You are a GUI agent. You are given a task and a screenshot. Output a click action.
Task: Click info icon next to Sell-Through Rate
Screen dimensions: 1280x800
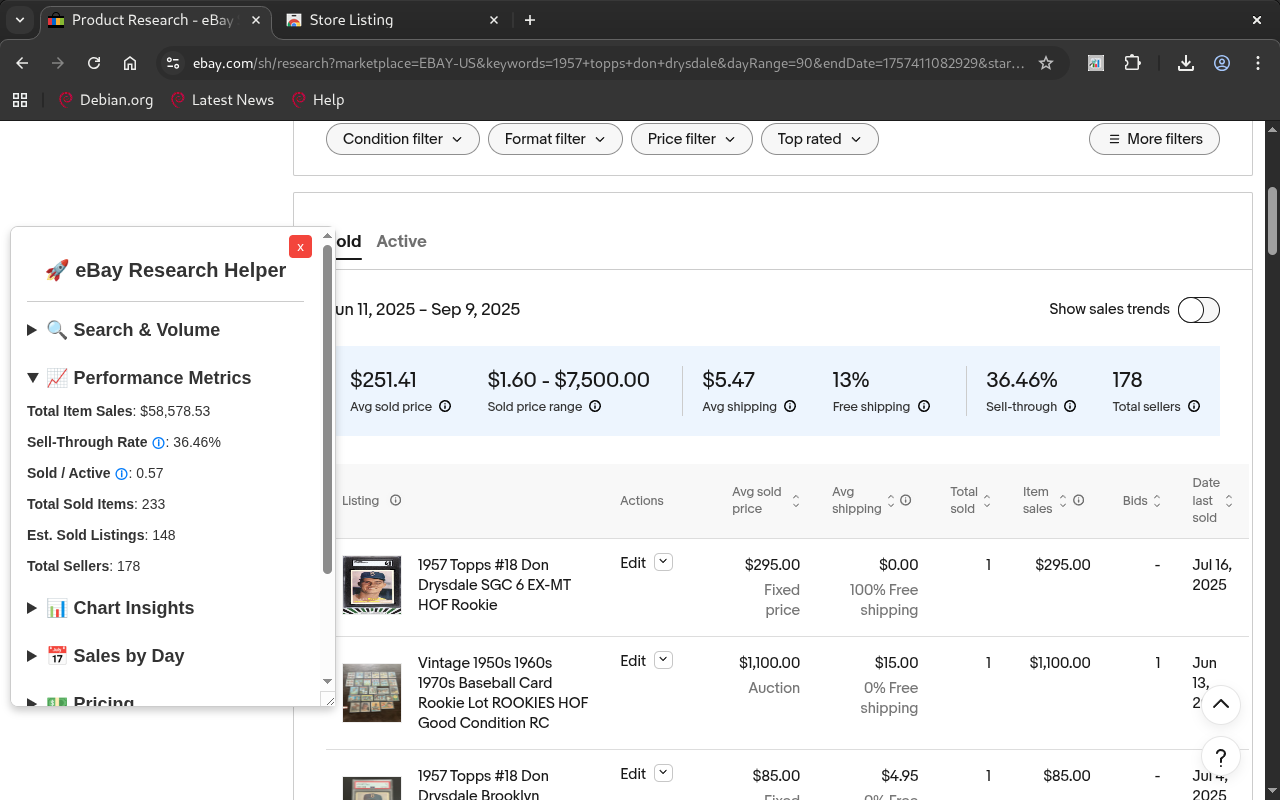tap(158, 442)
